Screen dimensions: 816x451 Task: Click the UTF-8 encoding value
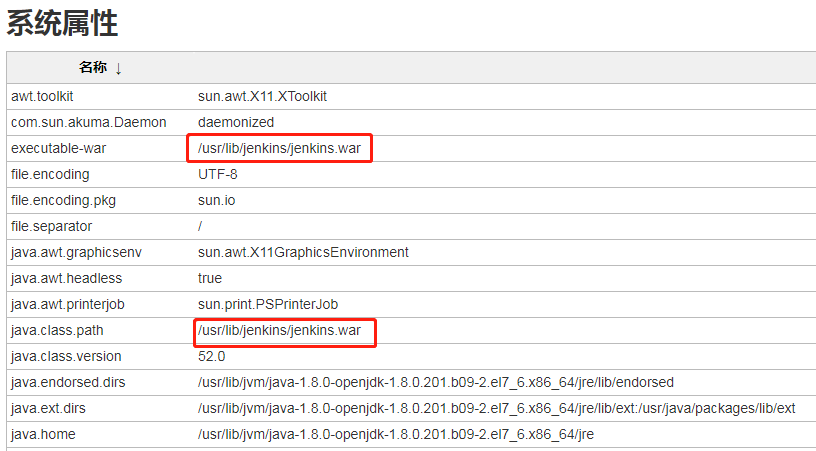click(218, 174)
